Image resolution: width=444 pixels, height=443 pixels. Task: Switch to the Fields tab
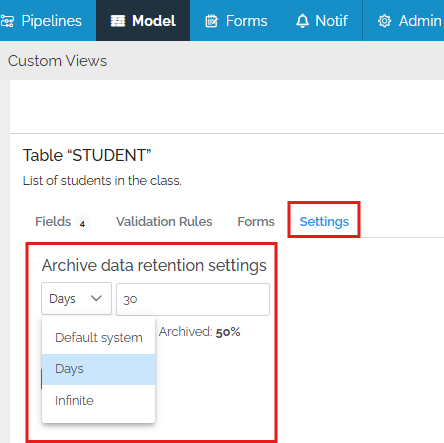coord(63,222)
